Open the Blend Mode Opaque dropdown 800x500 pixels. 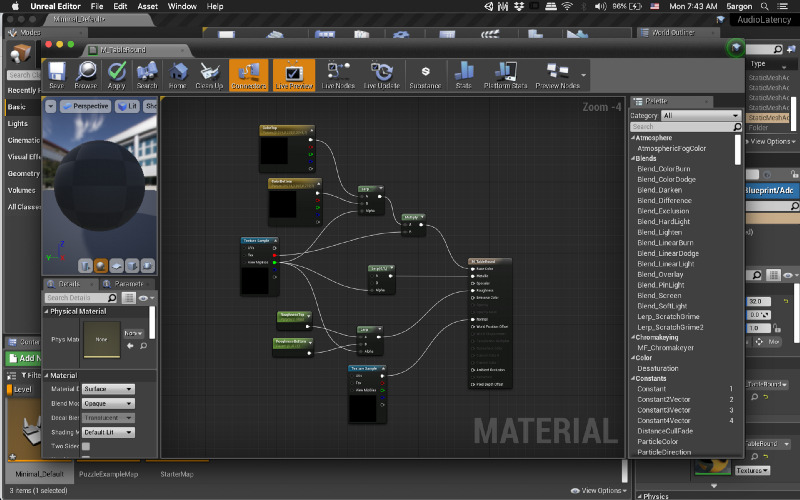tap(108, 403)
